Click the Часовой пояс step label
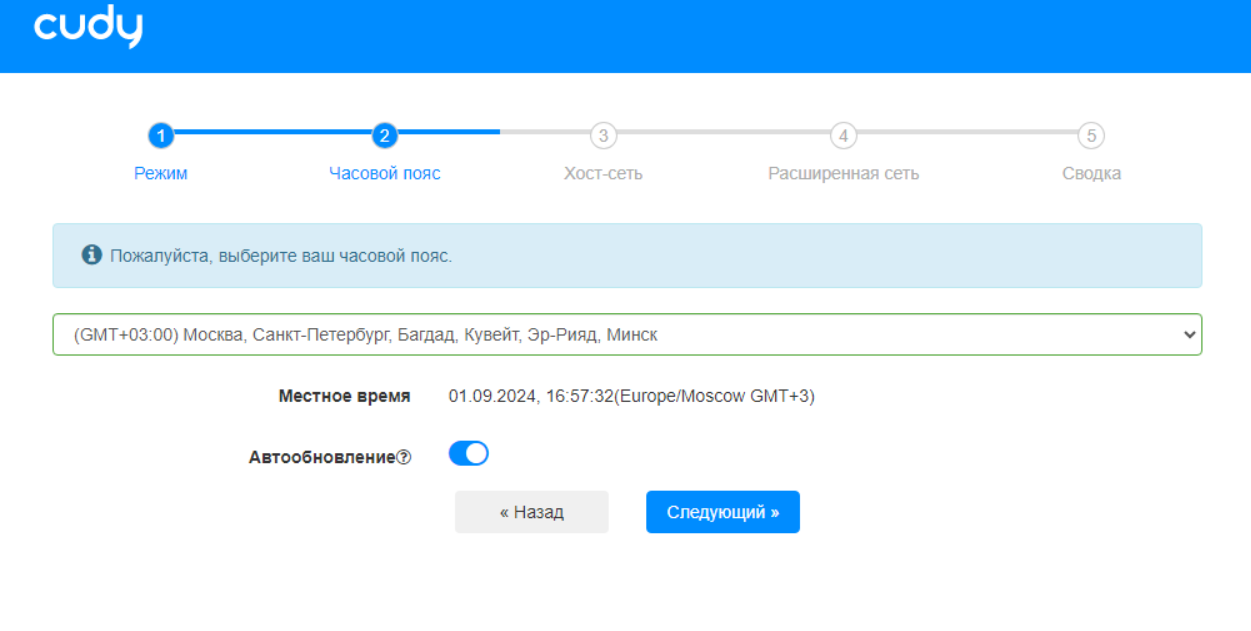1251x631 pixels. (x=385, y=173)
